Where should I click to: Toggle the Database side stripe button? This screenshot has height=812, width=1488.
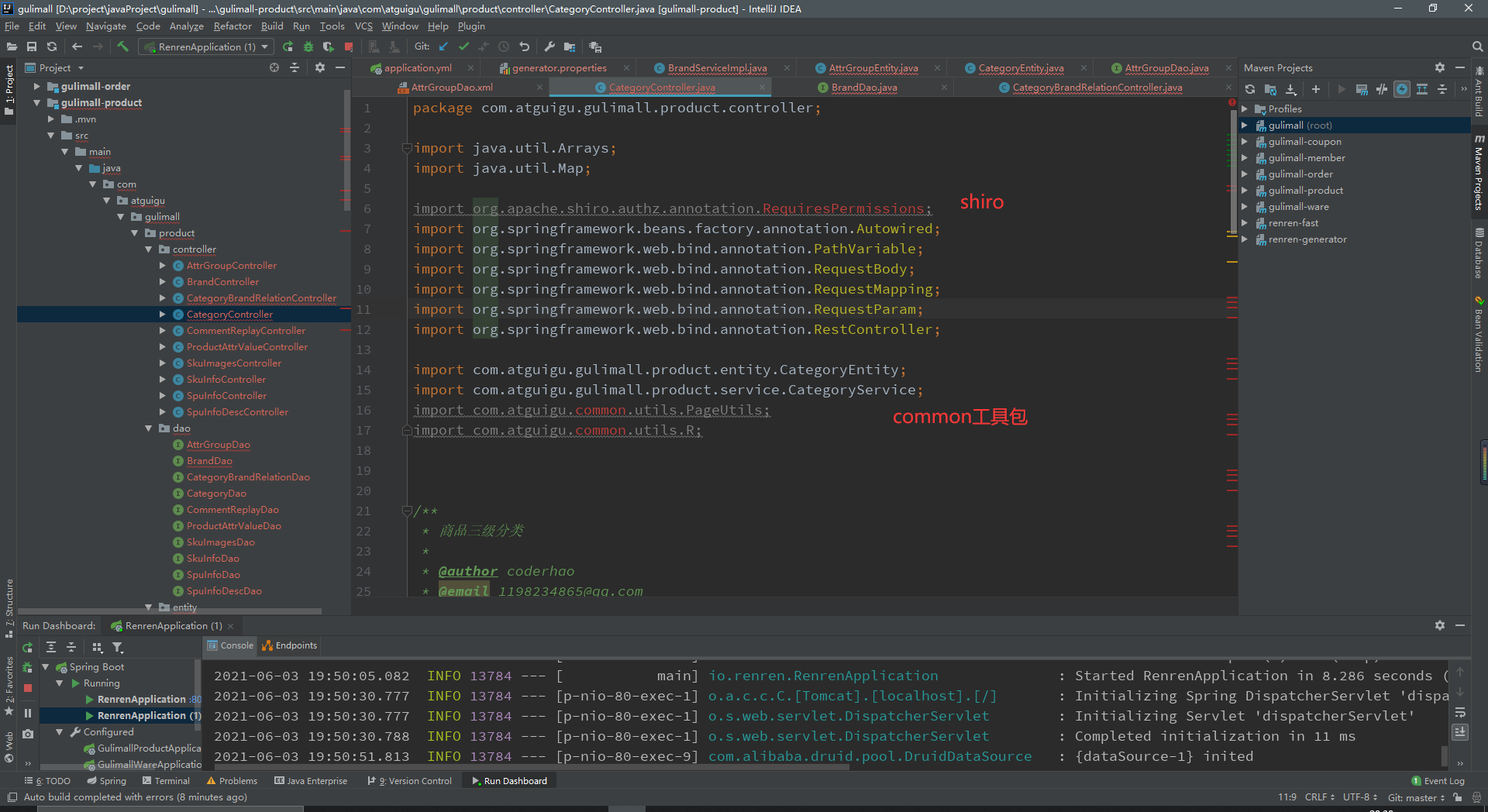click(x=1479, y=253)
